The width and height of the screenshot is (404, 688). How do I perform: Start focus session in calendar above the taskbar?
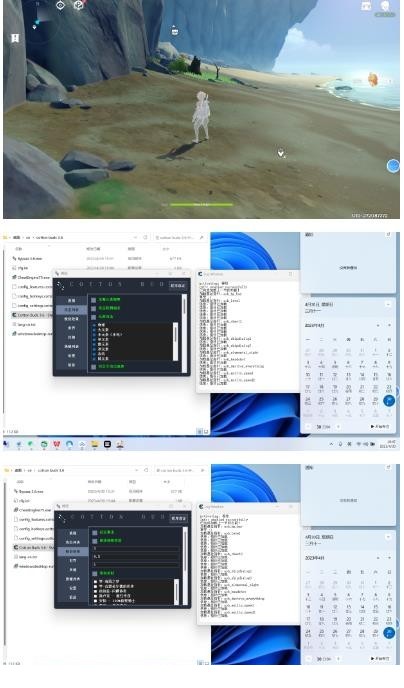[379, 426]
